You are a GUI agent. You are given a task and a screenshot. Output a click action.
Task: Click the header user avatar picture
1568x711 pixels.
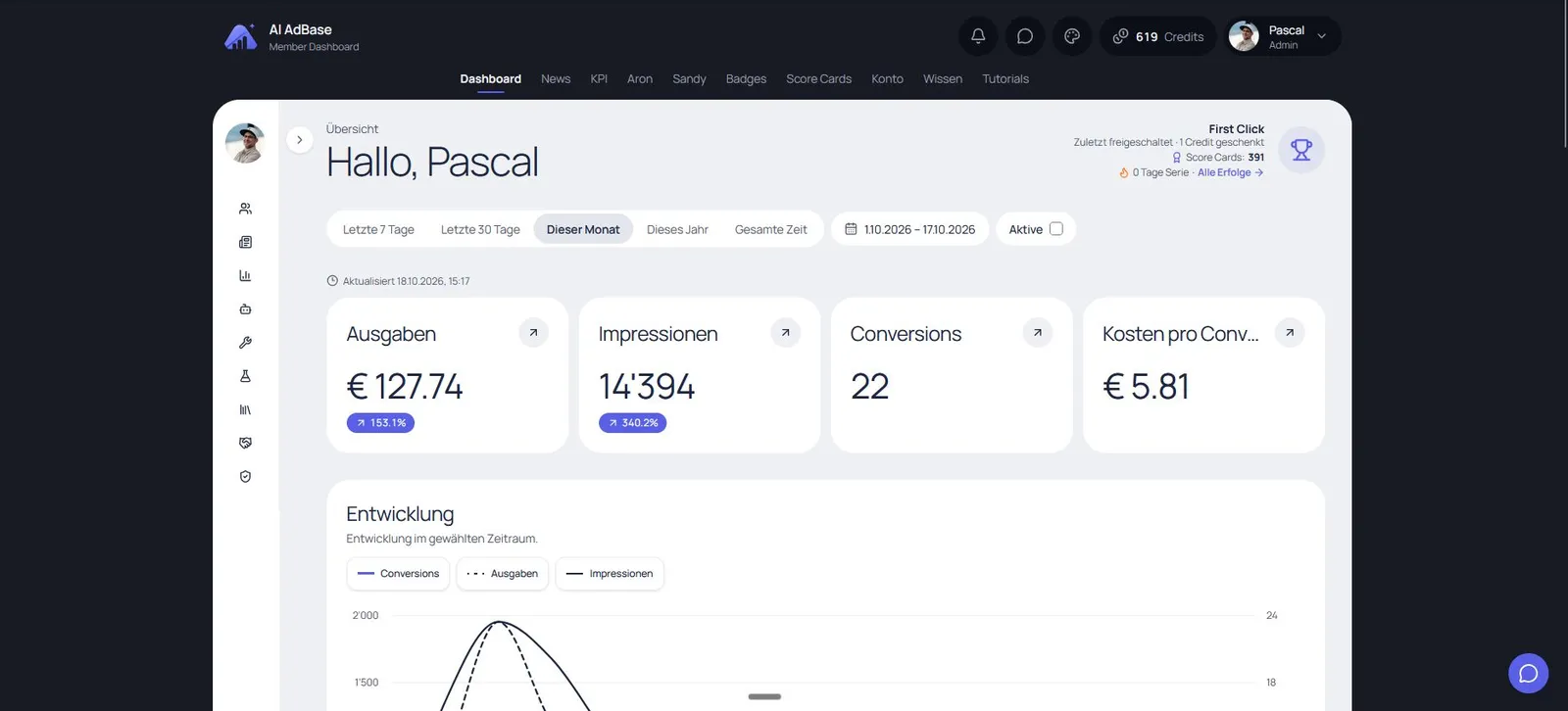(x=1244, y=36)
